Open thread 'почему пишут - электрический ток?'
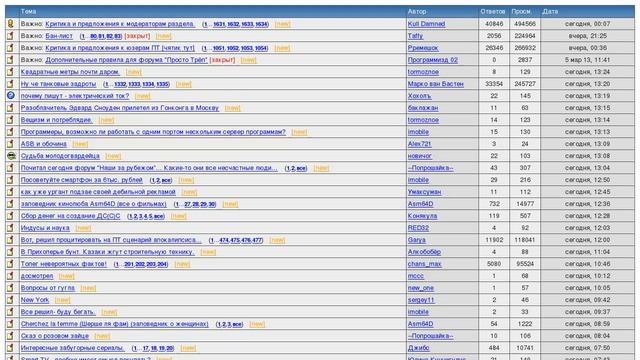This screenshot has height=360, width=640. pos(75,96)
